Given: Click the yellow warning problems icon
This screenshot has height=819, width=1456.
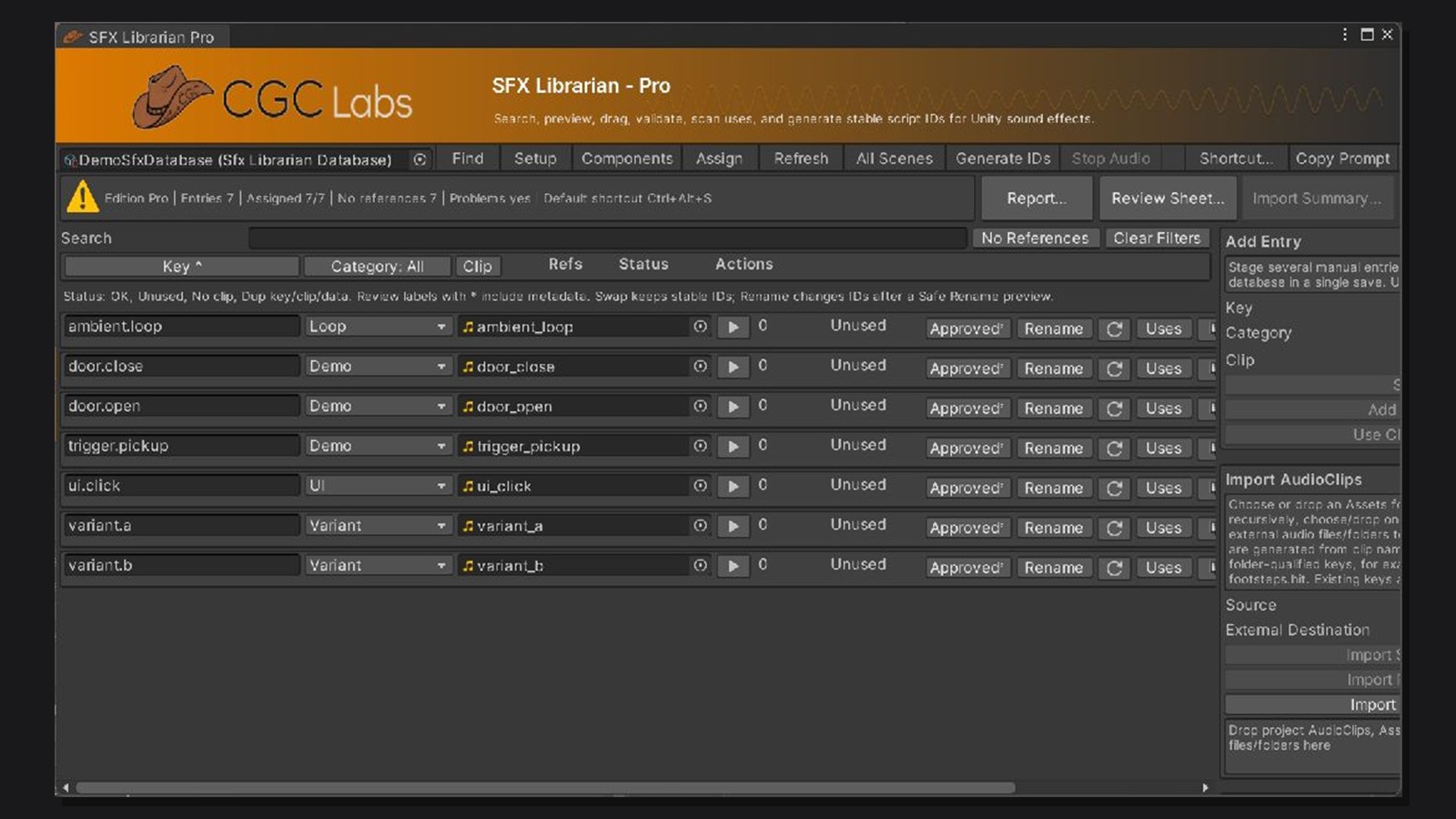Looking at the screenshot, I should [82, 197].
